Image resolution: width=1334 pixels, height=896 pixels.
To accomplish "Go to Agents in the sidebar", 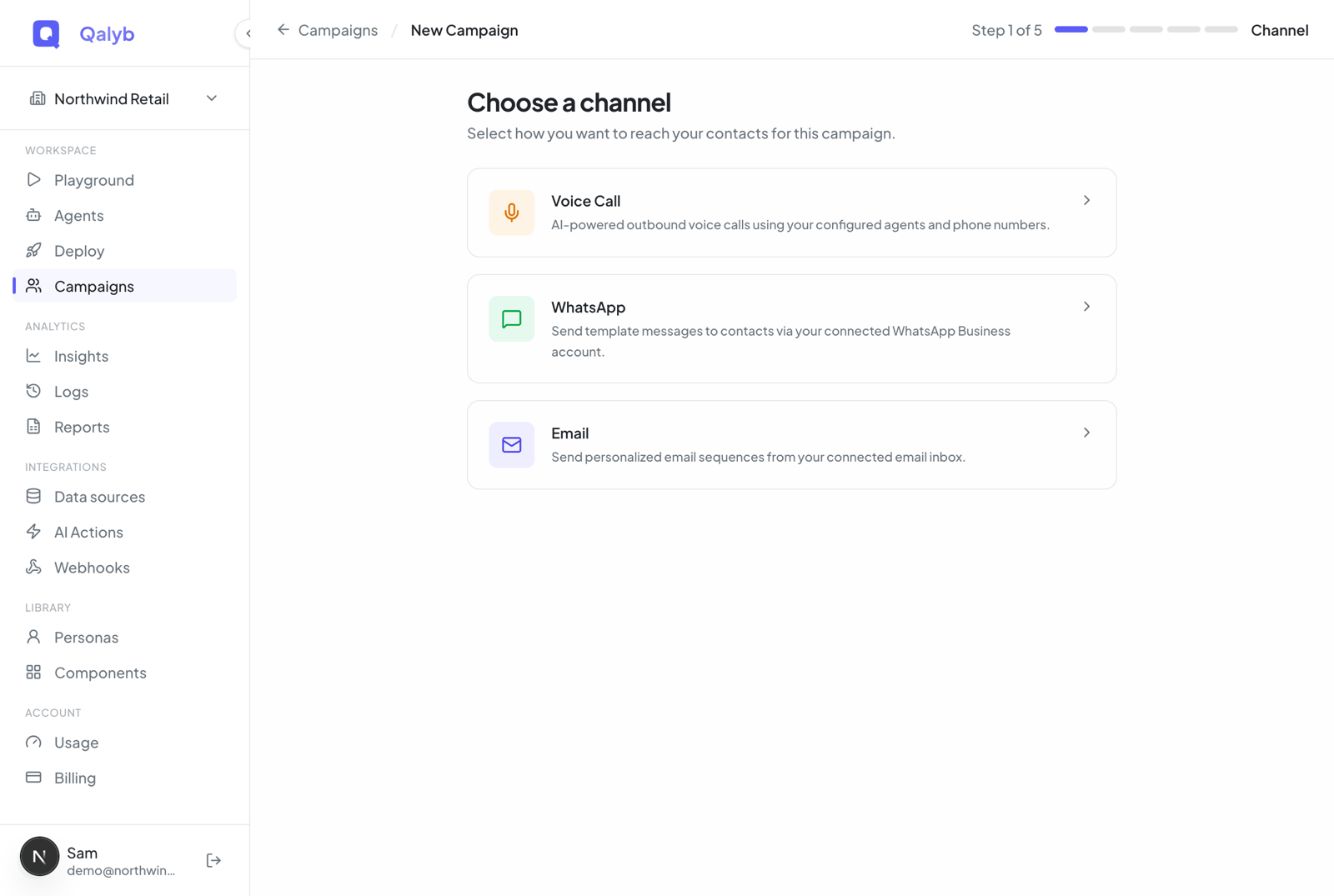I will click(125, 215).
